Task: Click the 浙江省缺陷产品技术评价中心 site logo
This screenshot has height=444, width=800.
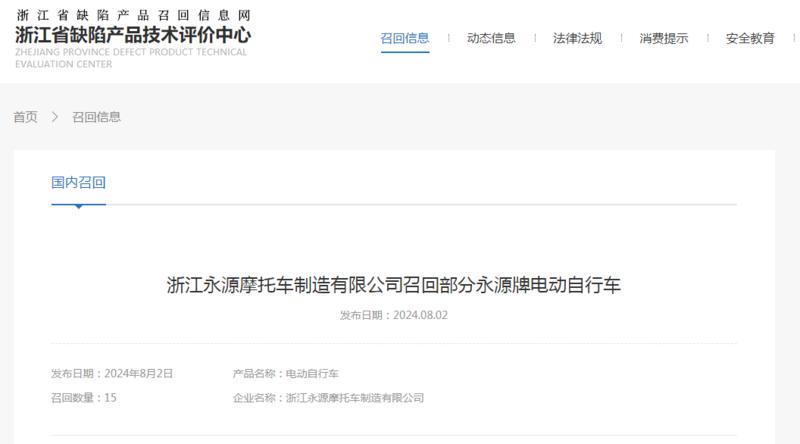Action: 133,35
